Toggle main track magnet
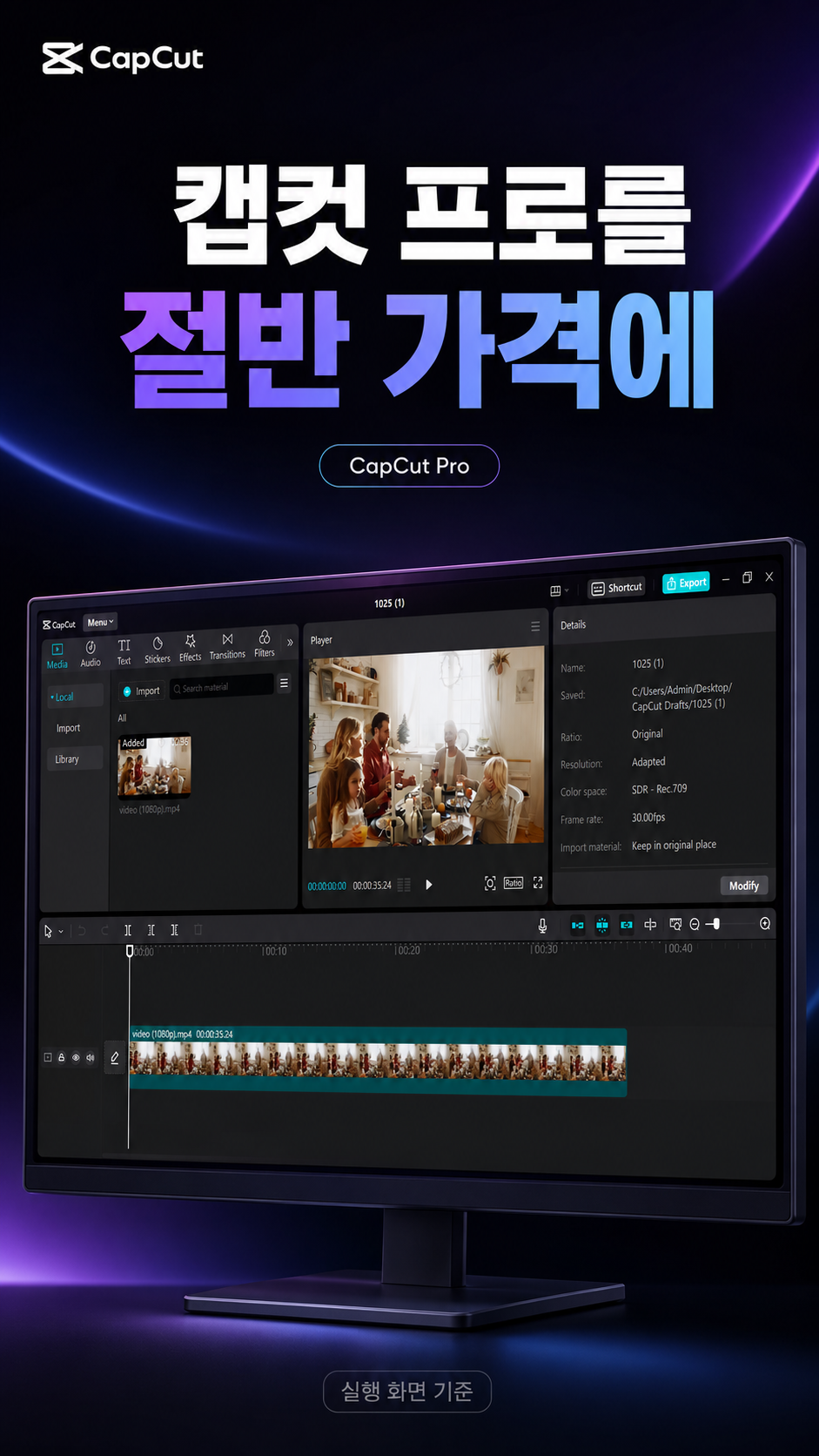Screen dimensions: 819x1456 pyautogui.click(x=577, y=925)
